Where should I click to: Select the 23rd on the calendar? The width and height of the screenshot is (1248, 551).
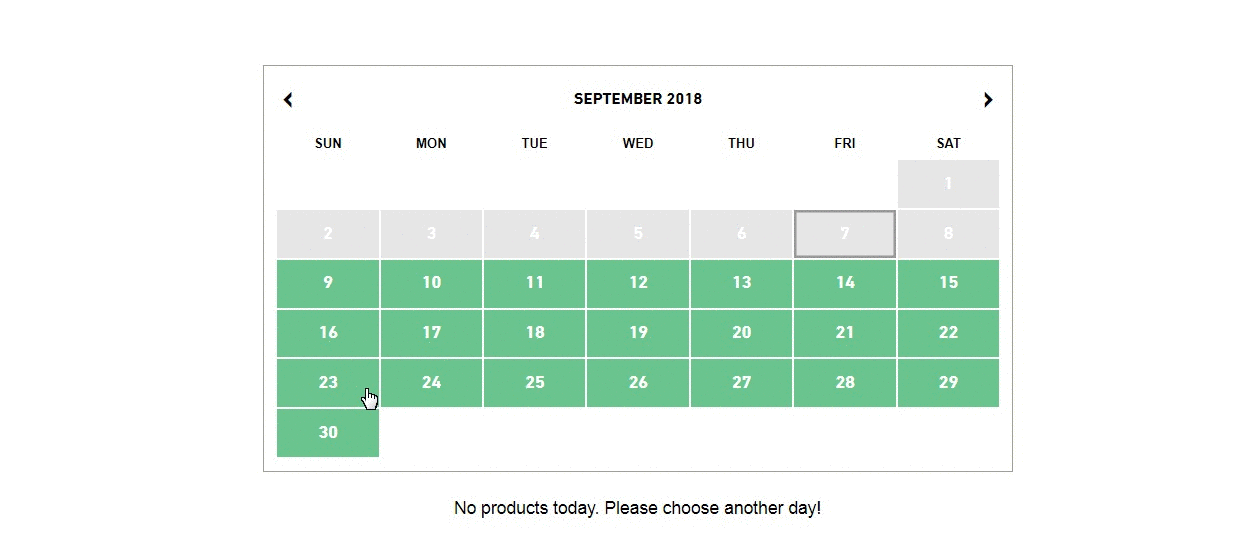pos(328,383)
